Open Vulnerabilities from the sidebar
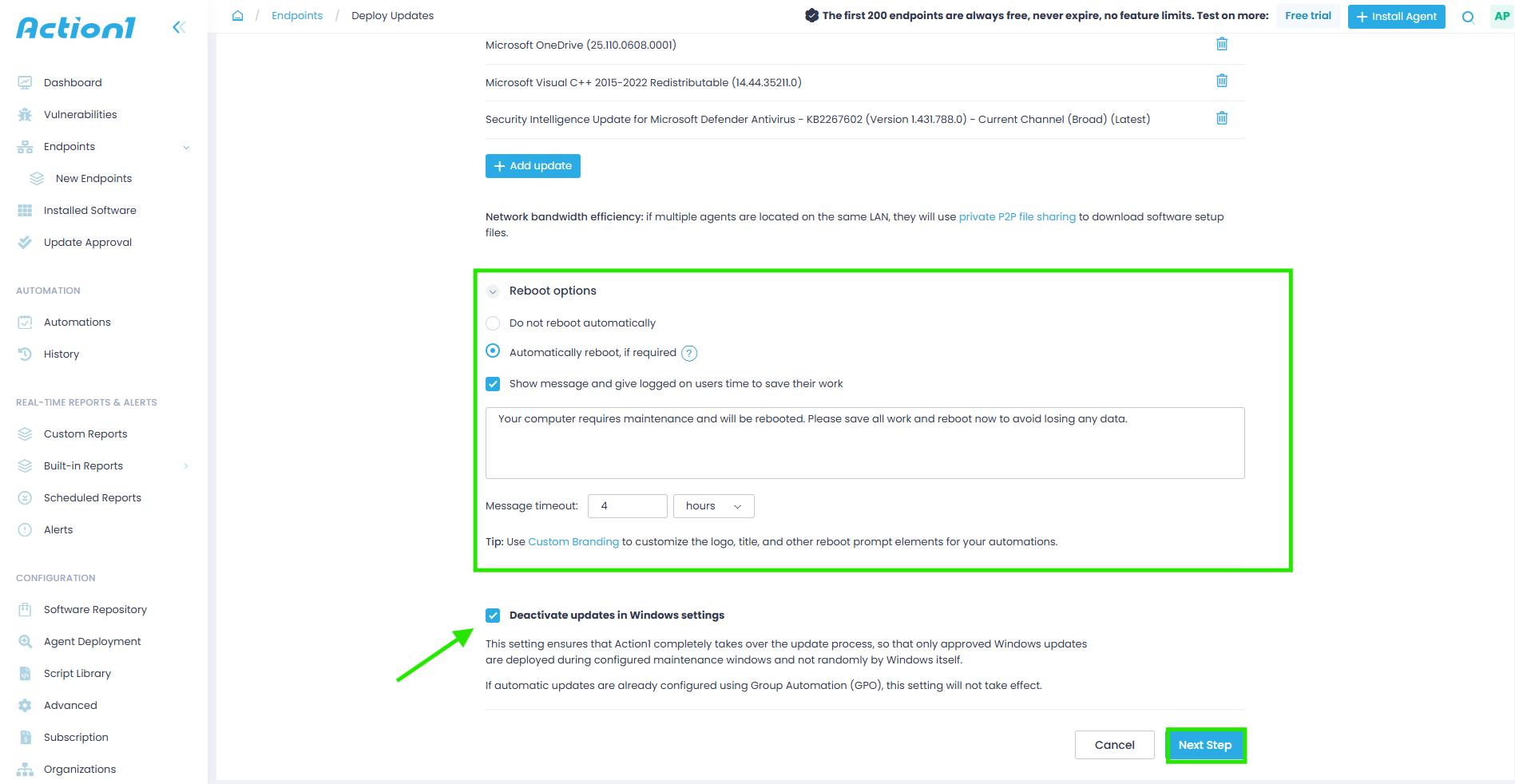The height and width of the screenshot is (784, 1515). (x=80, y=115)
